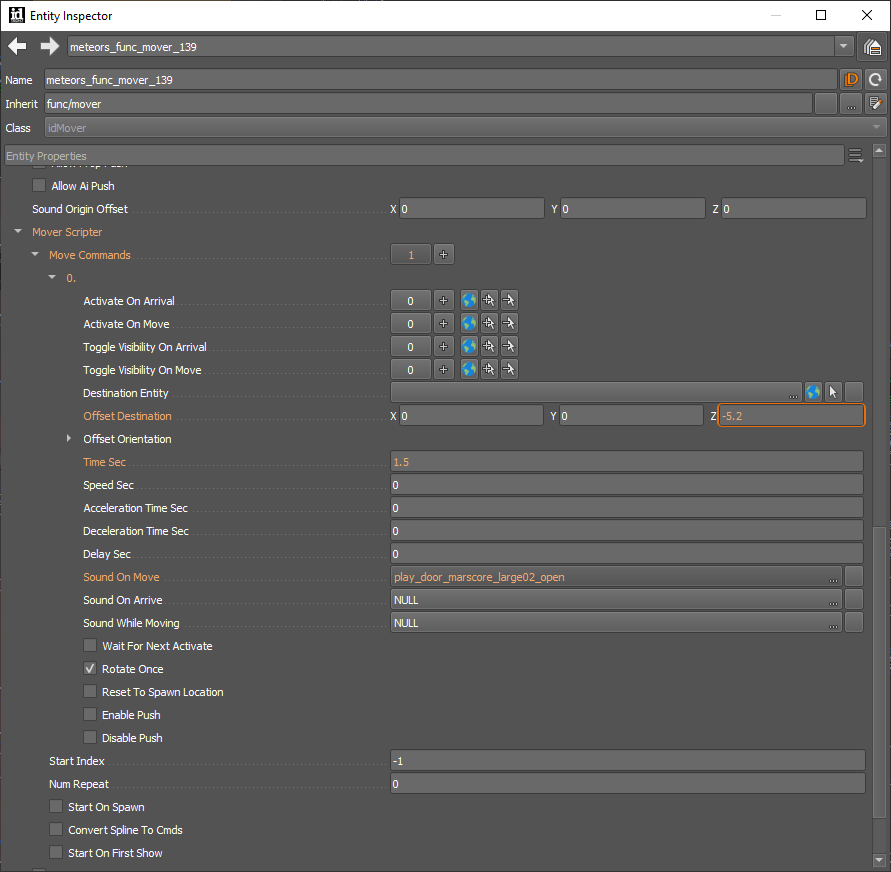
Task: Collapse move command item 0
Action: point(52,278)
